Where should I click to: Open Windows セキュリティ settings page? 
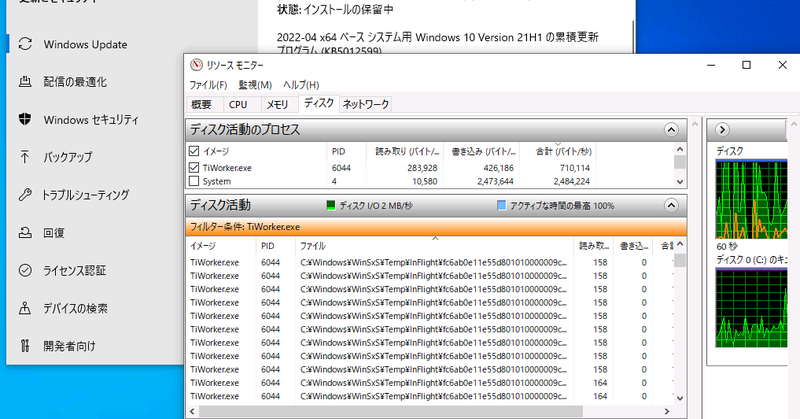click(x=91, y=119)
